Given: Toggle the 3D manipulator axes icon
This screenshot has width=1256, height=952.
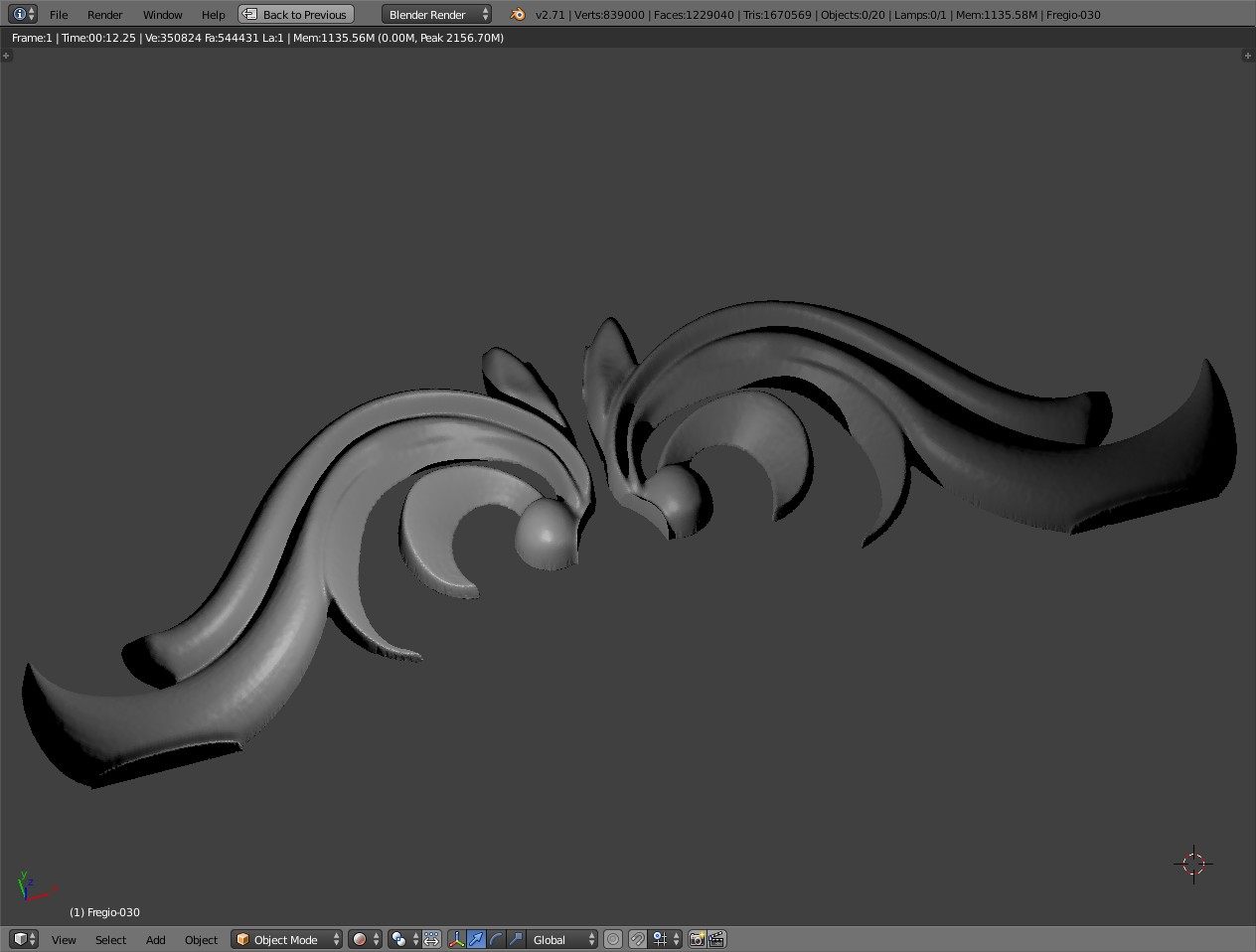Looking at the screenshot, I should coord(456,939).
